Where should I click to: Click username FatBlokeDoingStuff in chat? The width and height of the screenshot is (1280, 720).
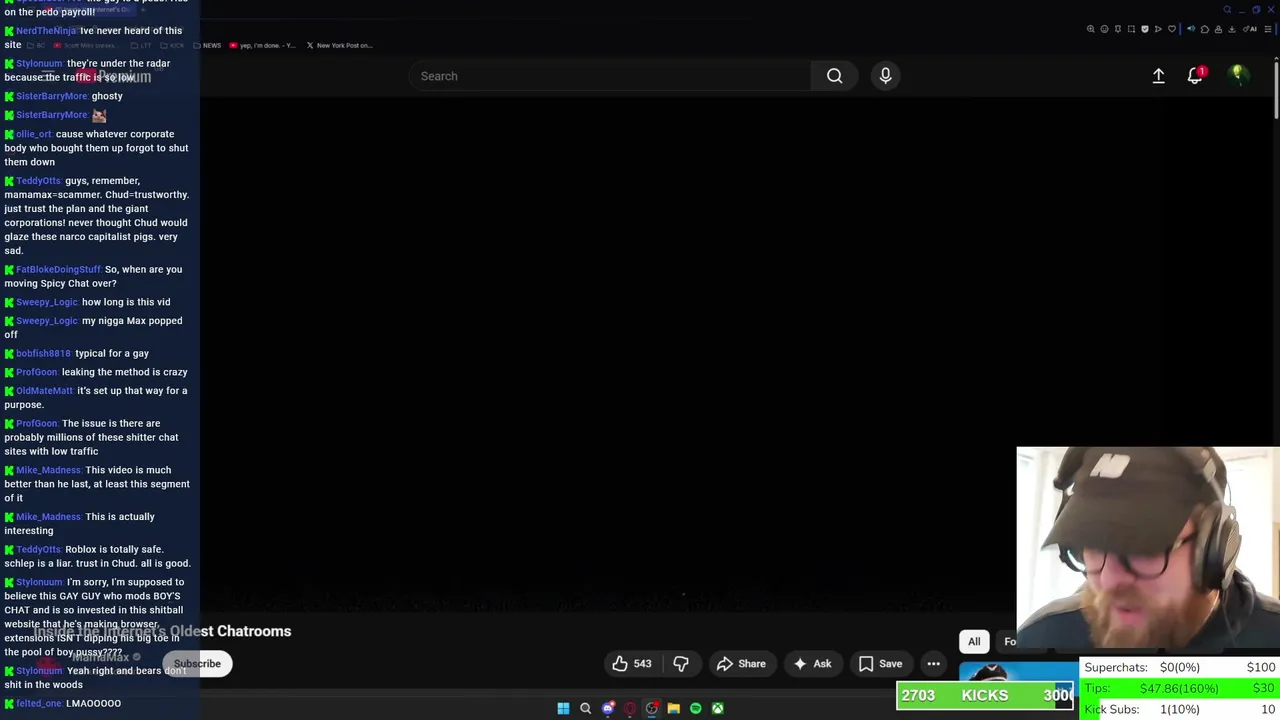coord(58,269)
